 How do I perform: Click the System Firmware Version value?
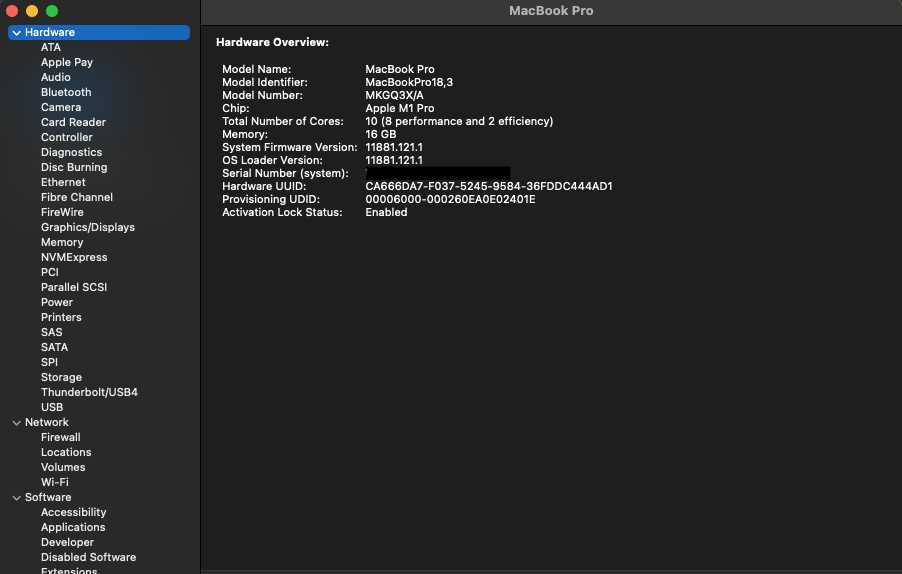pyautogui.click(x=394, y=147)
